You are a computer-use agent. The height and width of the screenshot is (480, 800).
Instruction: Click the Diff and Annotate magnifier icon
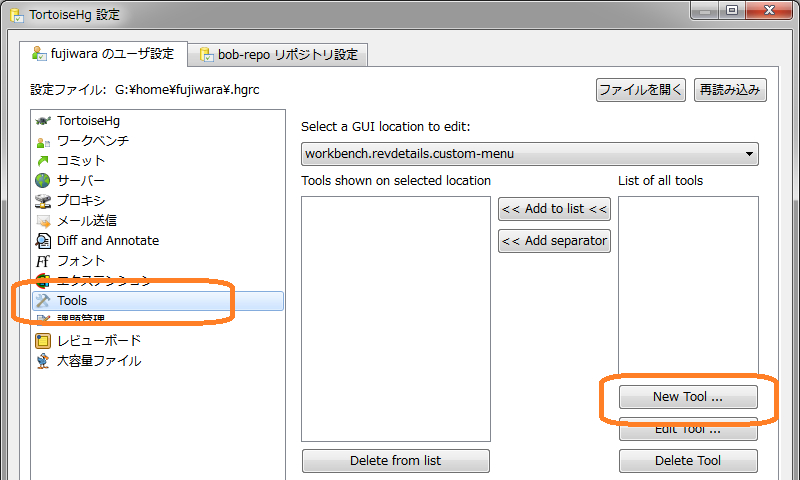pos(43,241)
